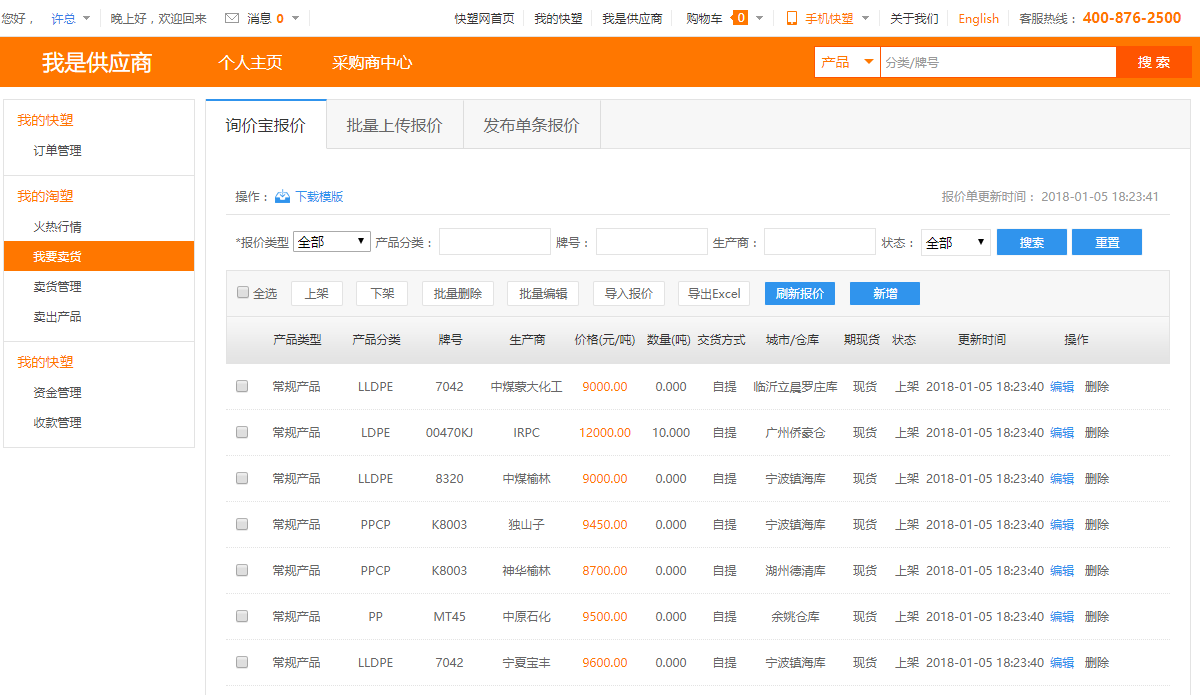
Task: Click the envelope icon next to 消息
Action: (232, 18)
